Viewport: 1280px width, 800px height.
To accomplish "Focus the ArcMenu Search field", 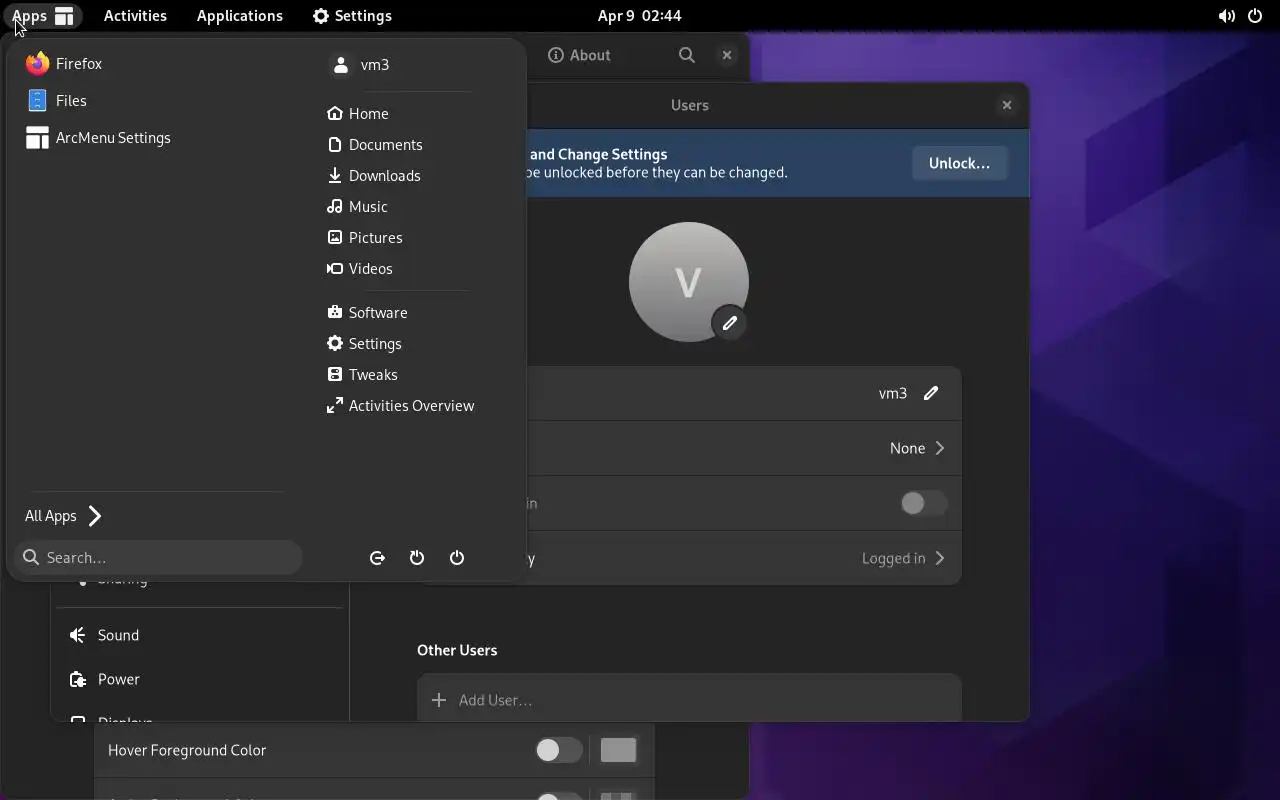I will click(159, 558).
